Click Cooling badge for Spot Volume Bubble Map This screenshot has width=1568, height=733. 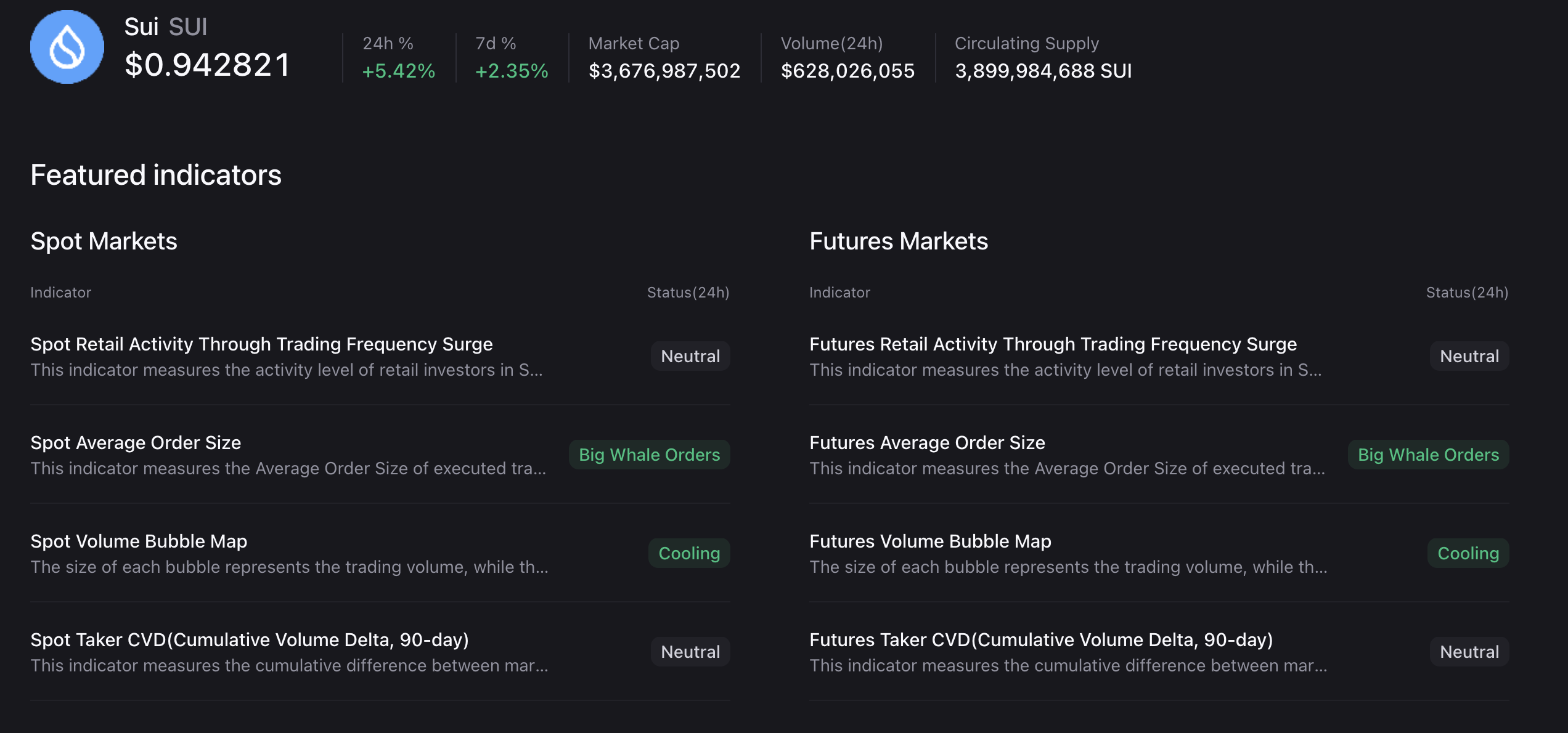coord(689,553)
